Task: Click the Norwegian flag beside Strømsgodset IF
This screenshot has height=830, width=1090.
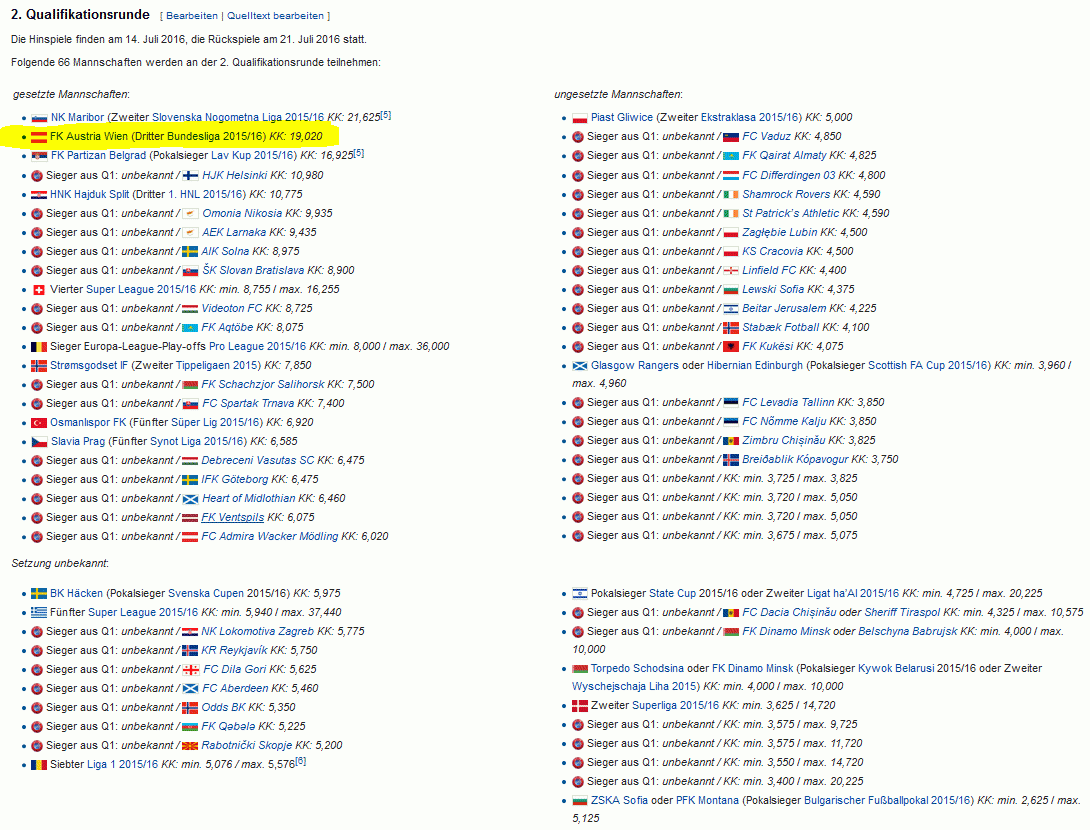Action: pos(39,366)
